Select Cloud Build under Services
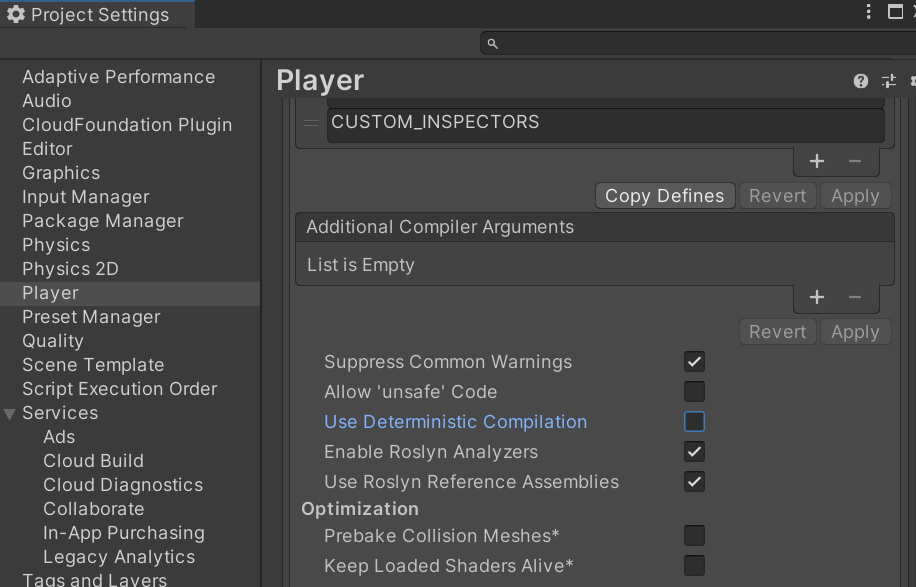 [93, 461]
